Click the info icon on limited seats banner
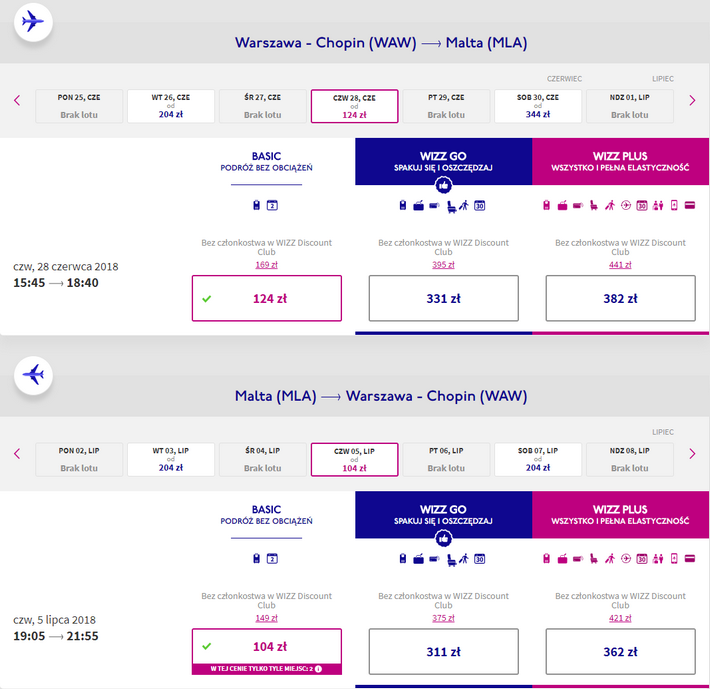710x689 pixels. pyautogui.click(x=318, y=669)
